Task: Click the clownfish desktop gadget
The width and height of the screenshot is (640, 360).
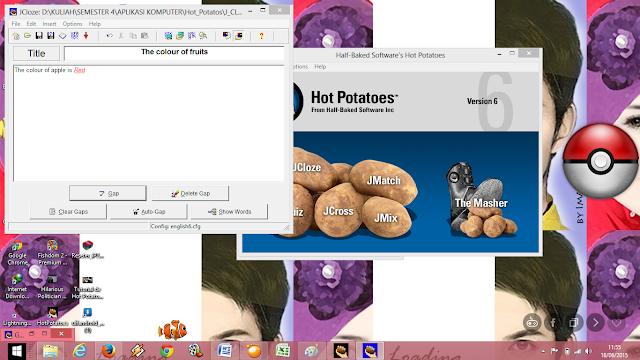Action: click(x=173, y=330)
